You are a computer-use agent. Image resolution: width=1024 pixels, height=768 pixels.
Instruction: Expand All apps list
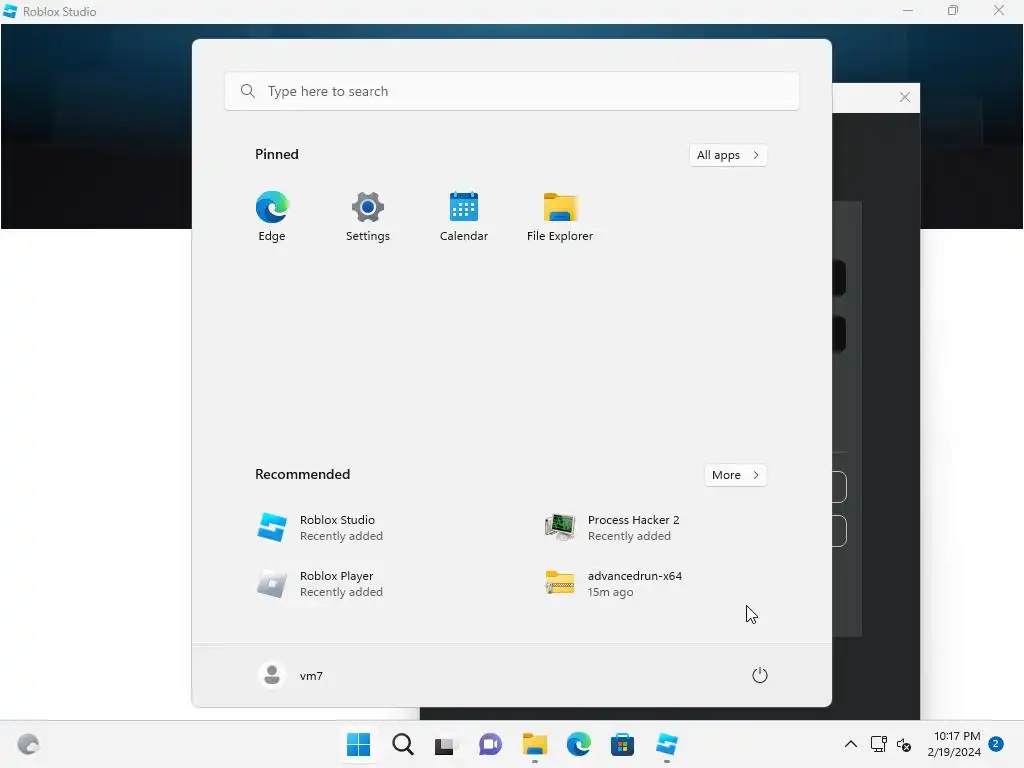[x=728, y=155]
